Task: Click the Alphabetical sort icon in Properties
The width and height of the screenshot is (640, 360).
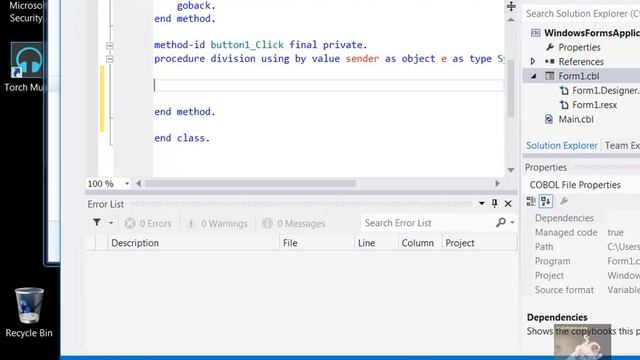Action: pos(546,201)
